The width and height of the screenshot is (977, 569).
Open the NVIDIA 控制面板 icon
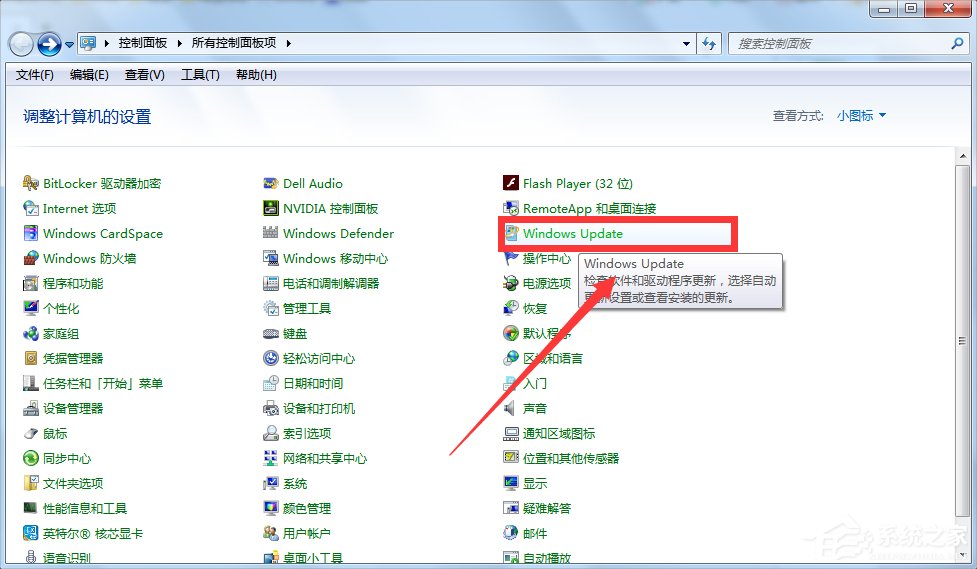[x=271, y=209]
